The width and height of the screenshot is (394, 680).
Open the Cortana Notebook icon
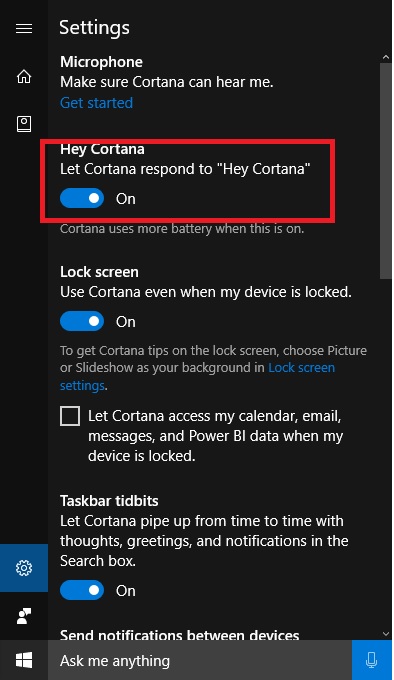click(x=24, y=124)
